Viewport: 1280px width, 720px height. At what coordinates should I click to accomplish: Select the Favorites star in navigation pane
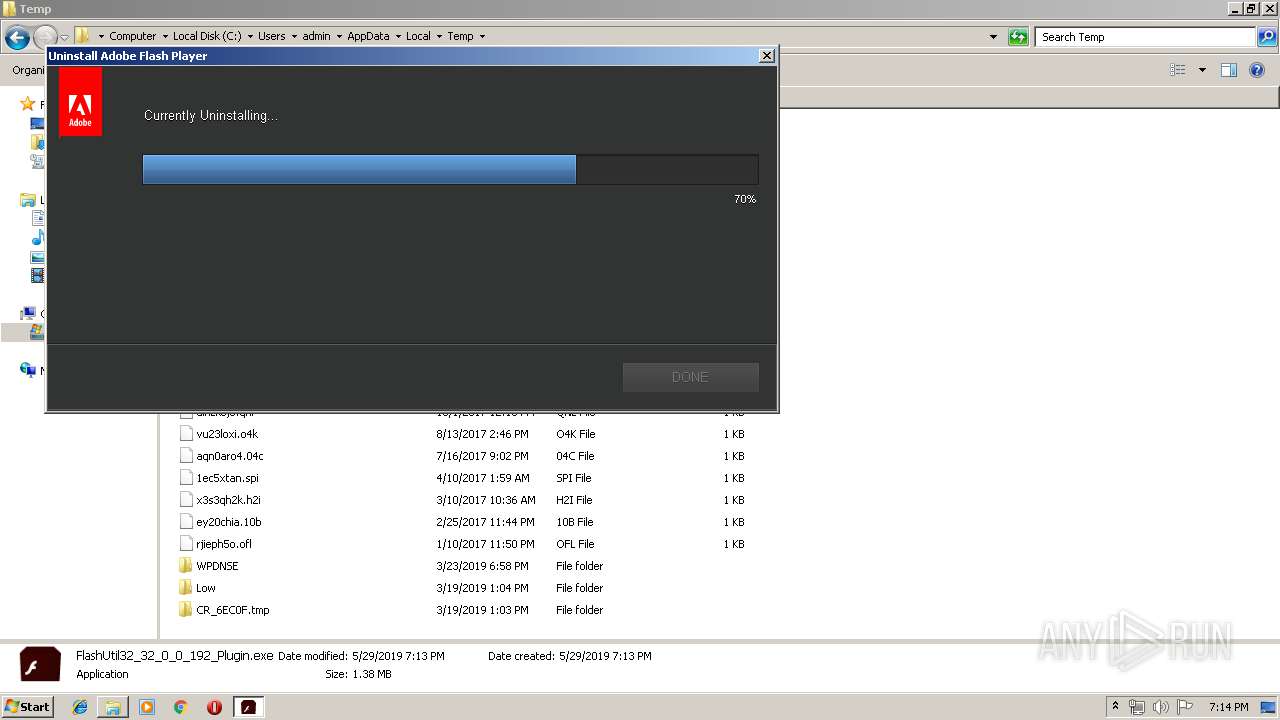(28, 104)
